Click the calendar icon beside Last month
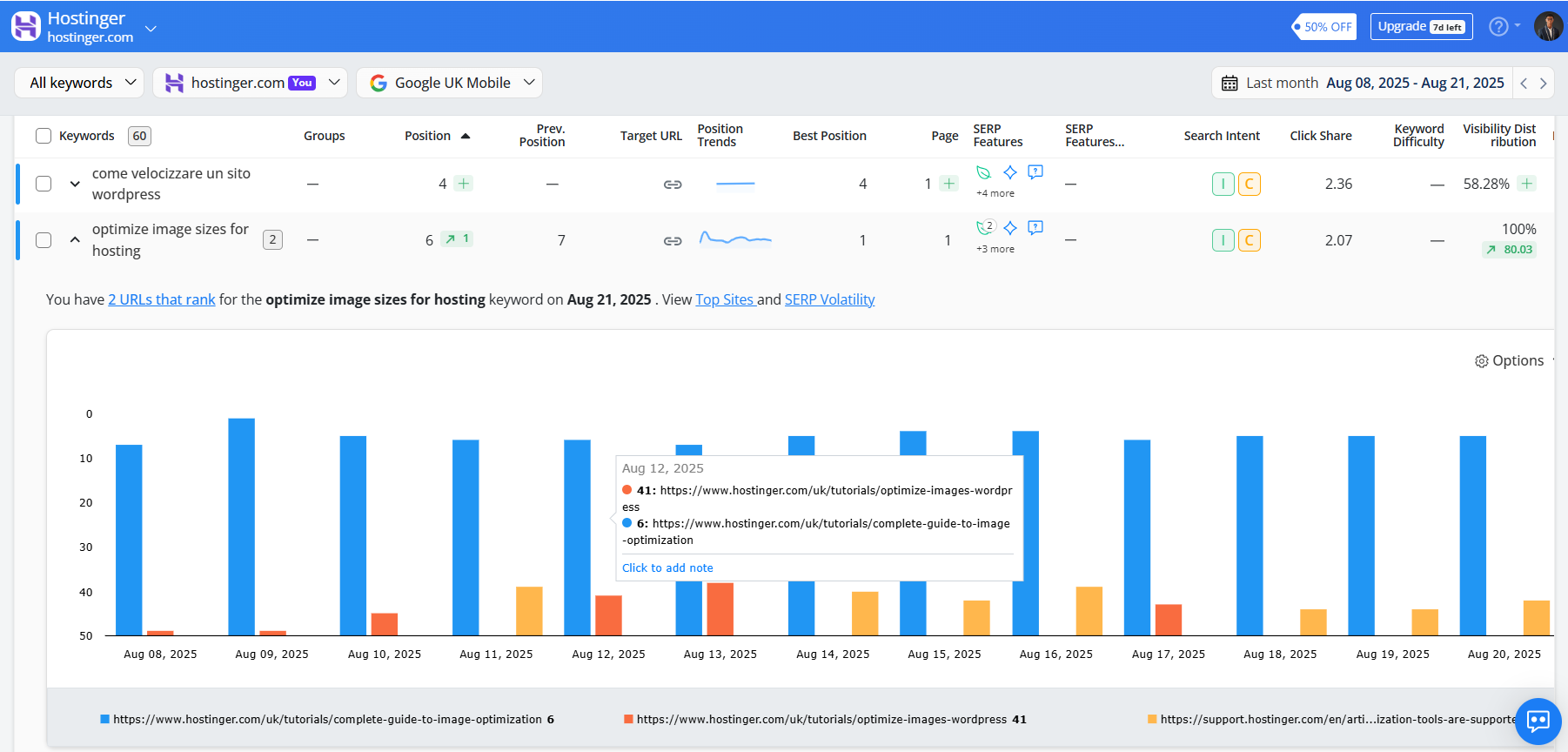Screen dimensions: 1568x752 1230,84
